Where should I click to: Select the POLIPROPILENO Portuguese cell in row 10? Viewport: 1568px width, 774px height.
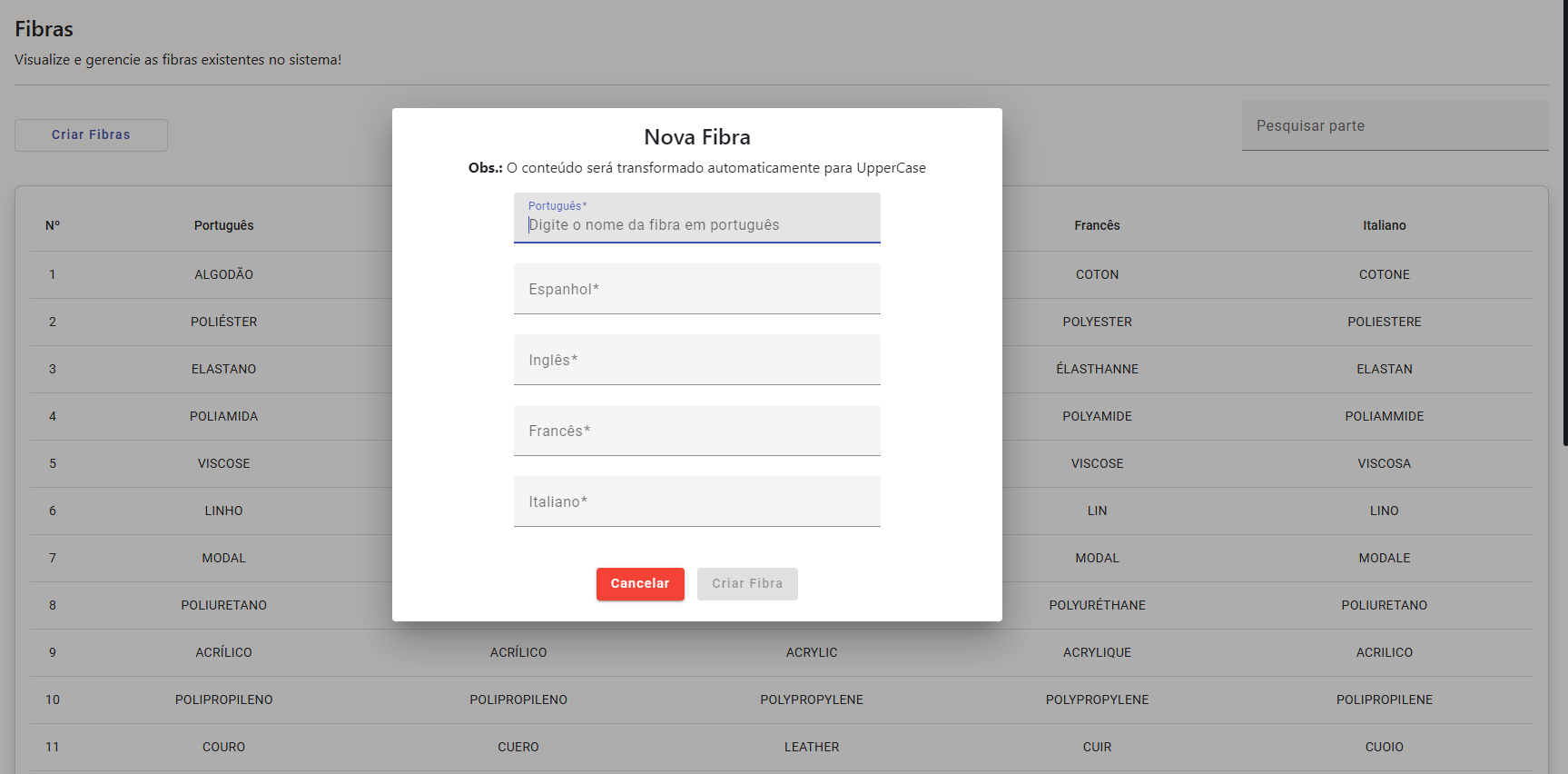pyautogui.click(x=223, y=700)
